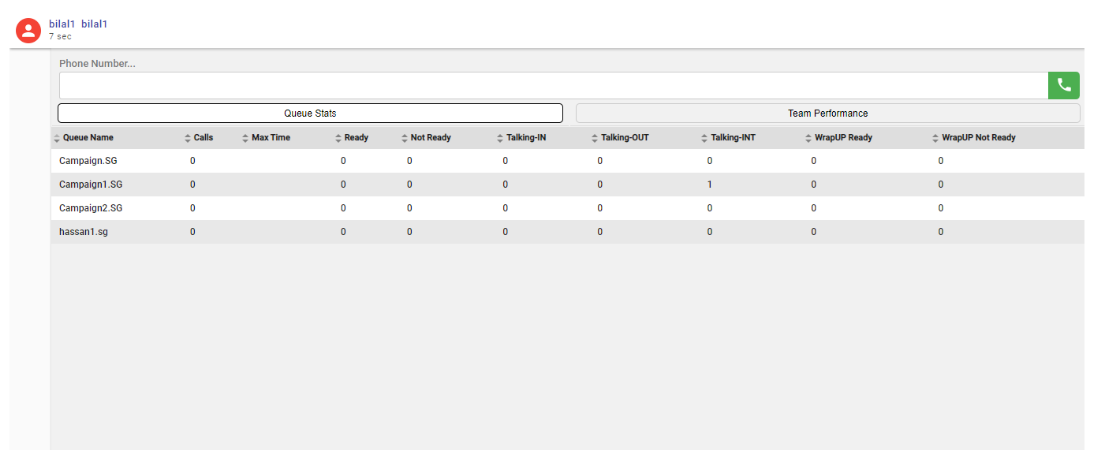Screen dimensions: 1096x450
Task: Select the Campaign1.SG queue row
Action: [90, 184]
